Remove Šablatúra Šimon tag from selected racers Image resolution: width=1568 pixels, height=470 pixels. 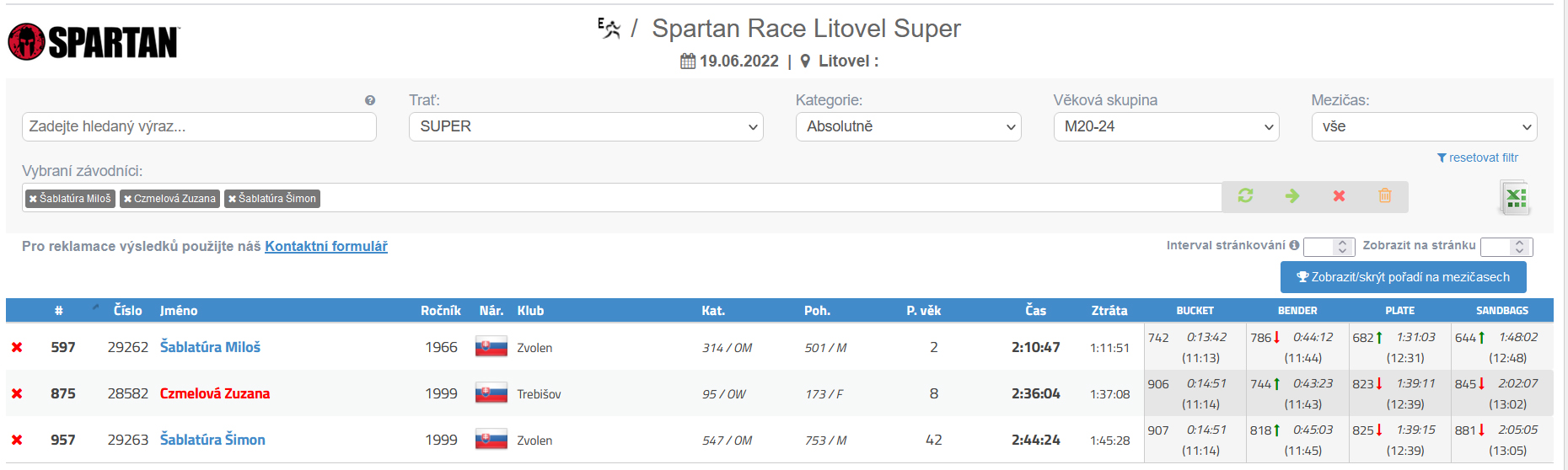232,199
